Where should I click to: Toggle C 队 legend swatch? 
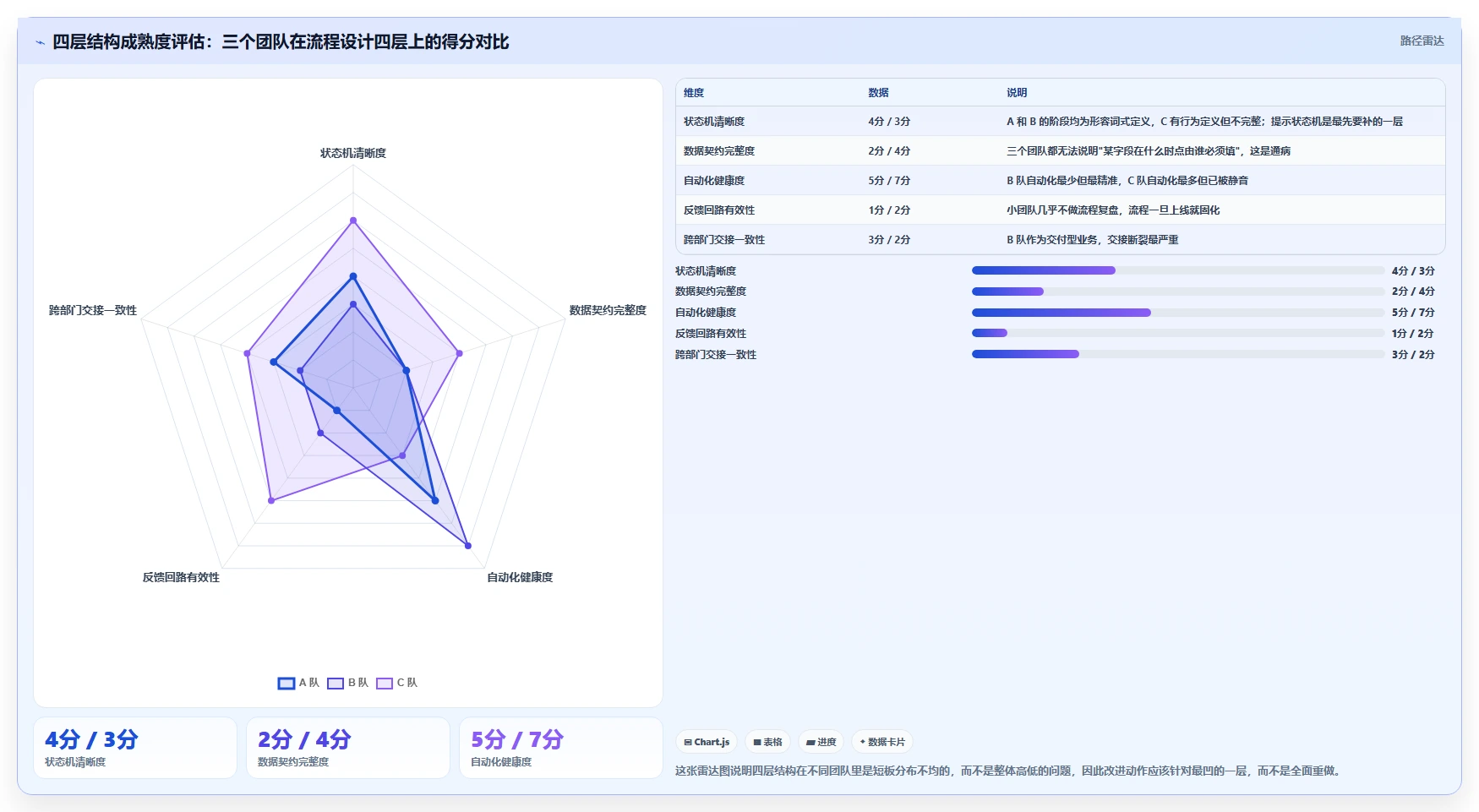coord(385,683)
